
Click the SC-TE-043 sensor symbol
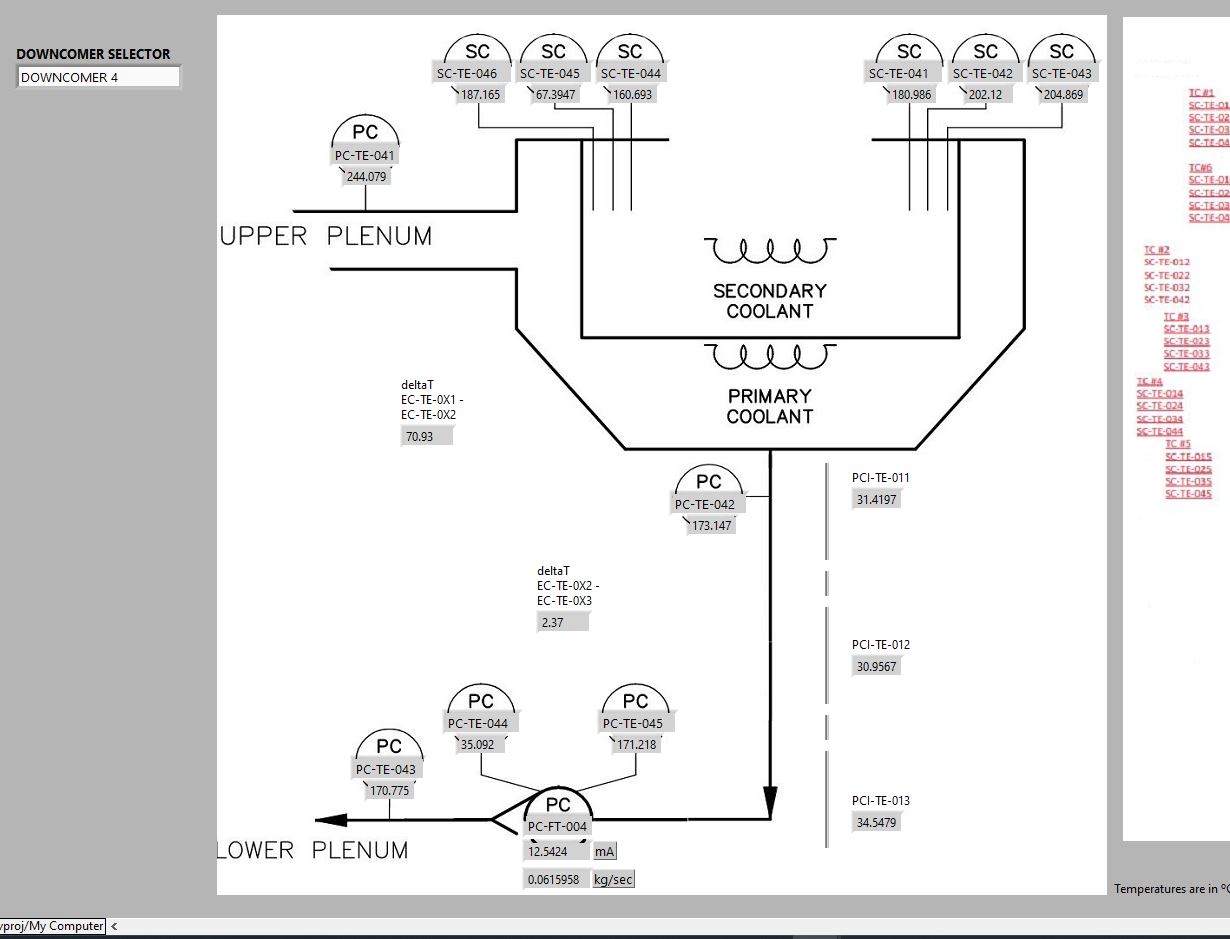pyautogui.click(x=1061, y=54)
